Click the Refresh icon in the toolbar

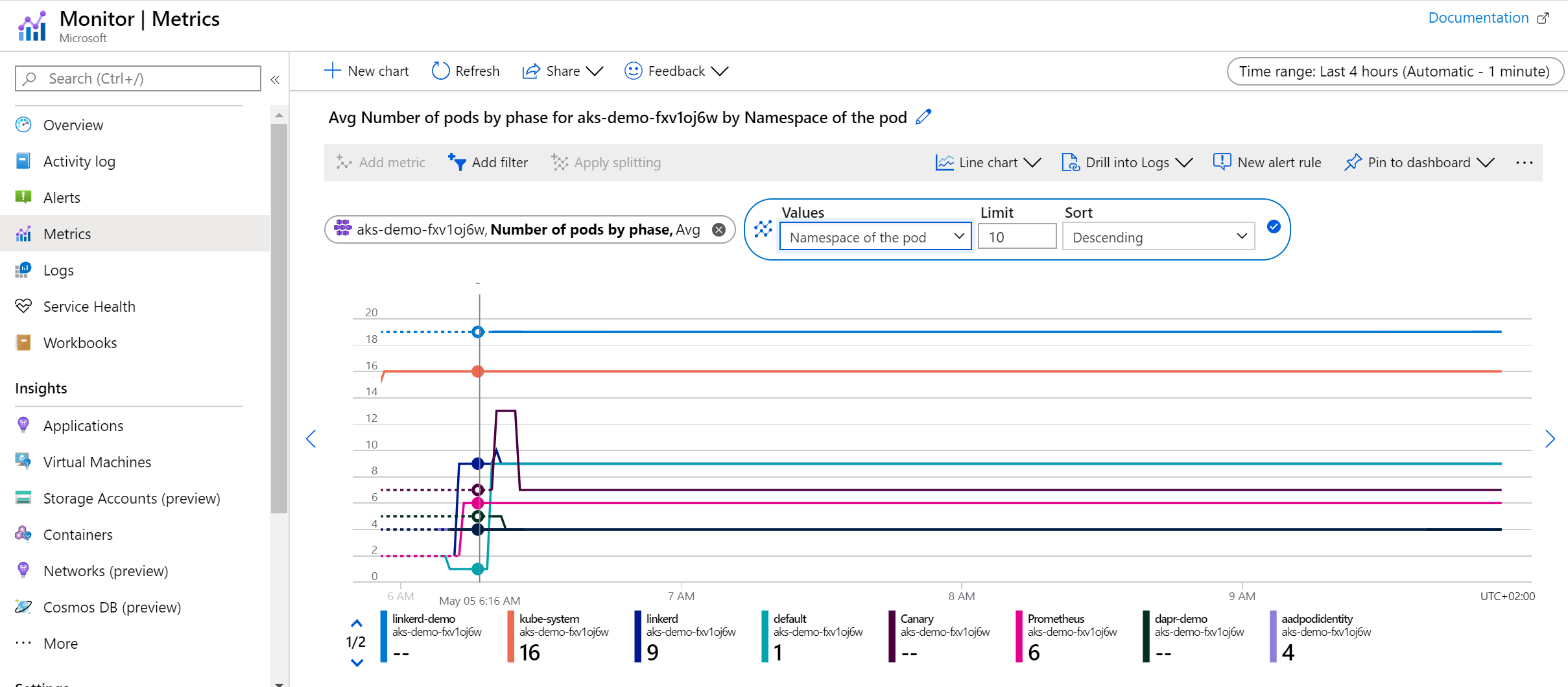(x=440, y=71)
